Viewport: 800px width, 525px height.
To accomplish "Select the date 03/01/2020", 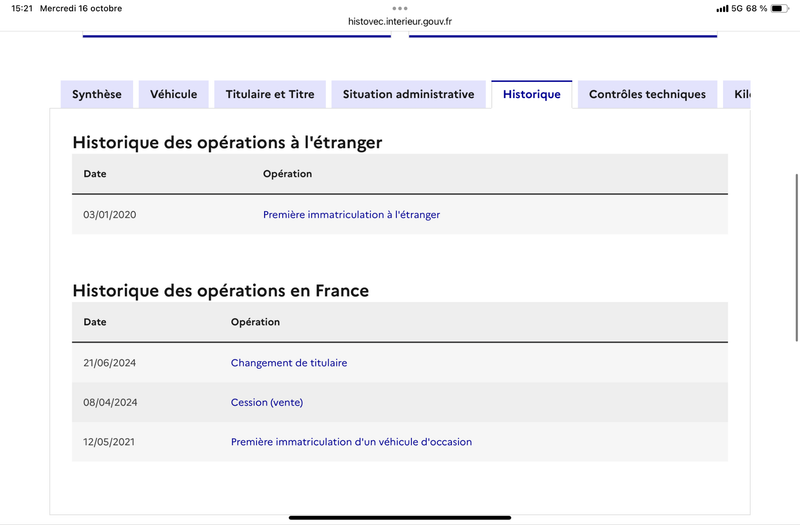I will (x=110, y=215).
